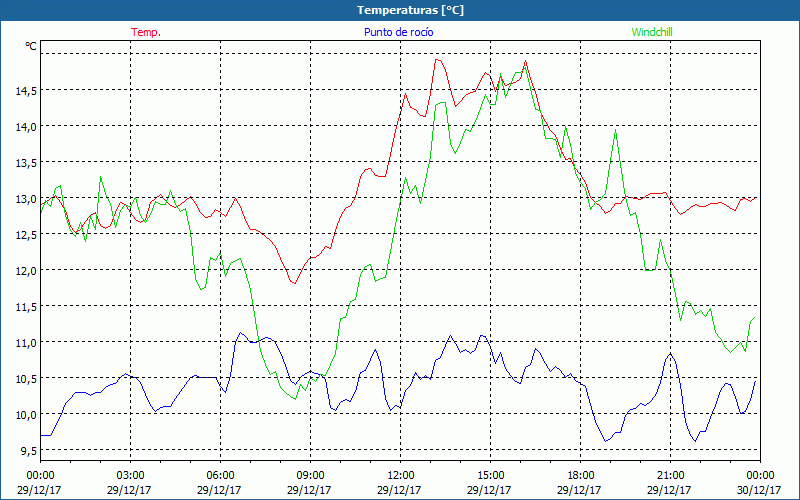Click the Punto de rocío legend label
800x500 pixels.
pos(398,32)
